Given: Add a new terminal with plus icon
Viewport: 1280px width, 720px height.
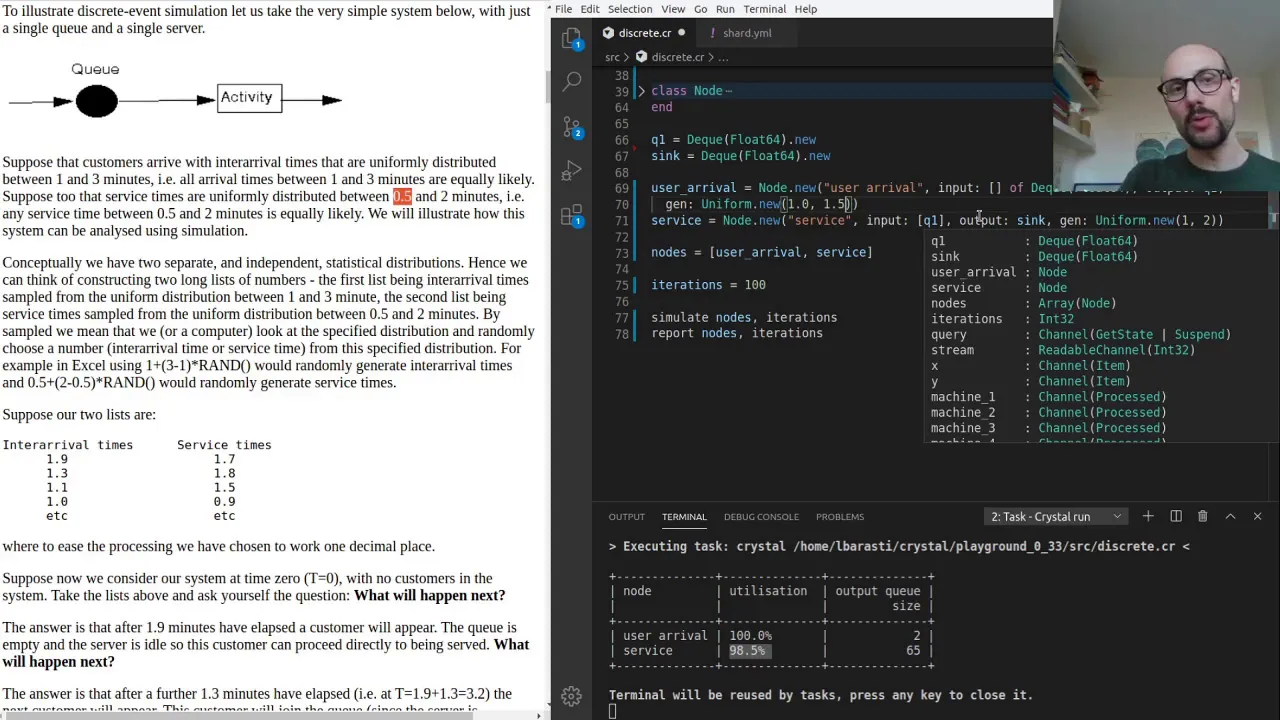Looking at the screenshot, I should (1148, 516).
